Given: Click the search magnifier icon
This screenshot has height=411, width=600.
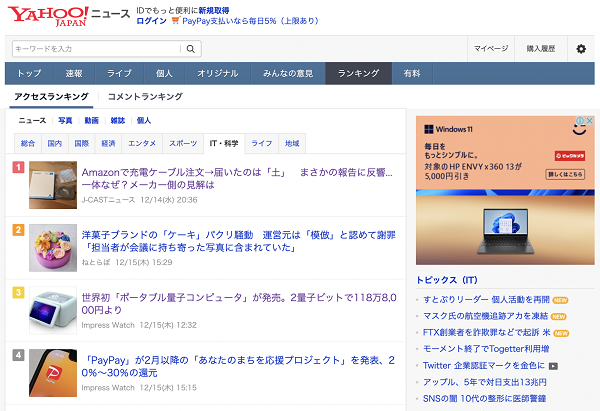Looking at the screenshot, I should pos(191,49).
